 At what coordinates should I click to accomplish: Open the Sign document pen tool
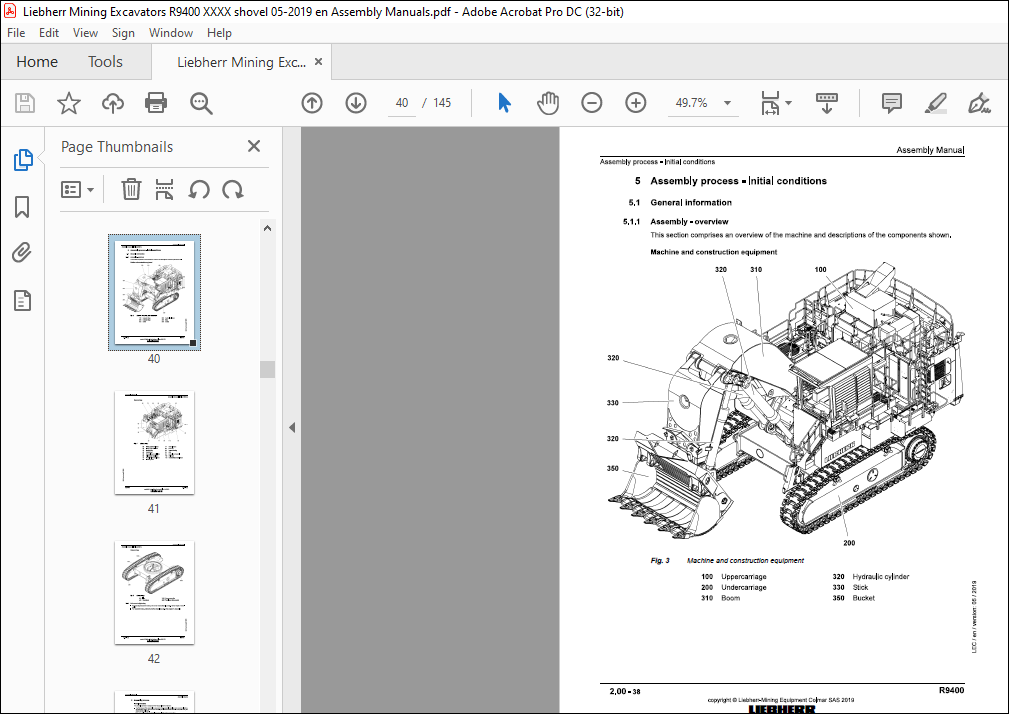pos(979,103)
